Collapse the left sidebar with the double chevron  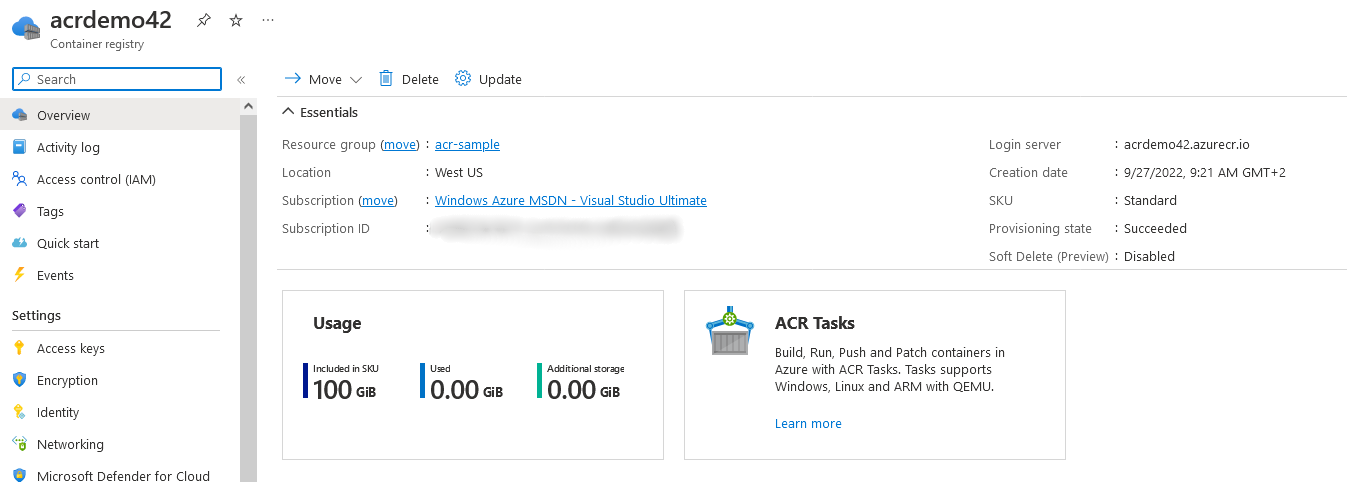click(x=241, y=79)
